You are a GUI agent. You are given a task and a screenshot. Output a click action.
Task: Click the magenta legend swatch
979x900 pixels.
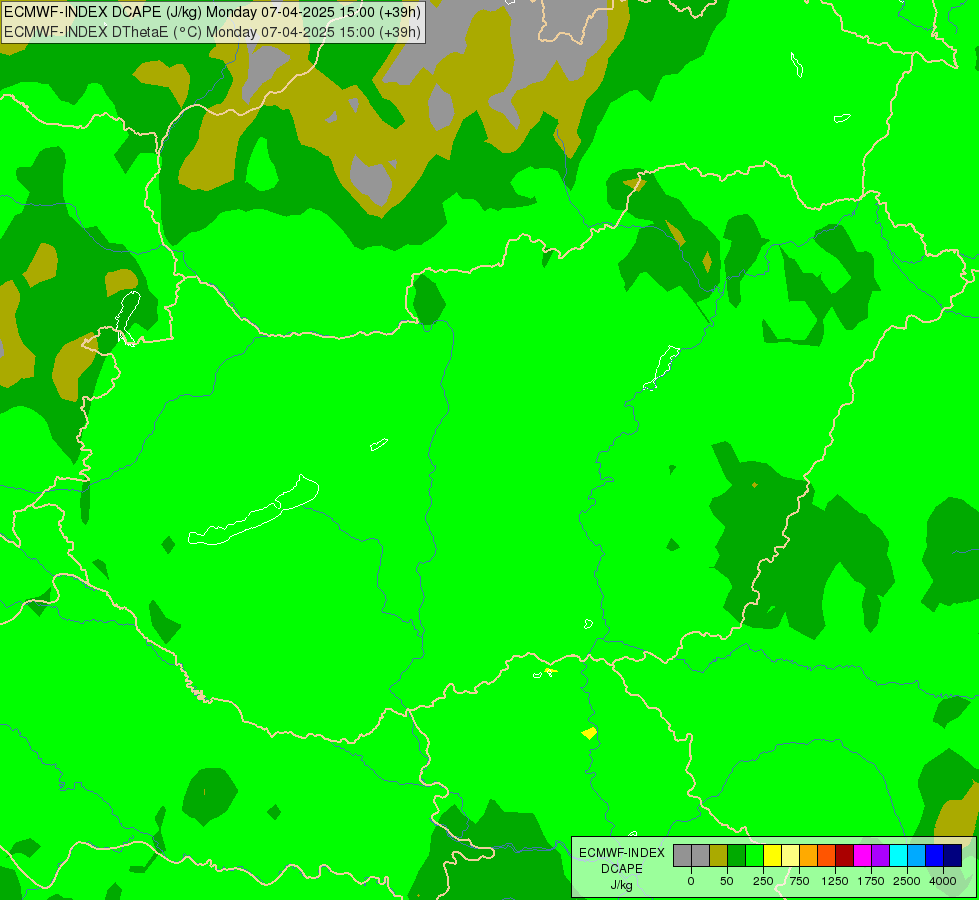click(863, 855)
